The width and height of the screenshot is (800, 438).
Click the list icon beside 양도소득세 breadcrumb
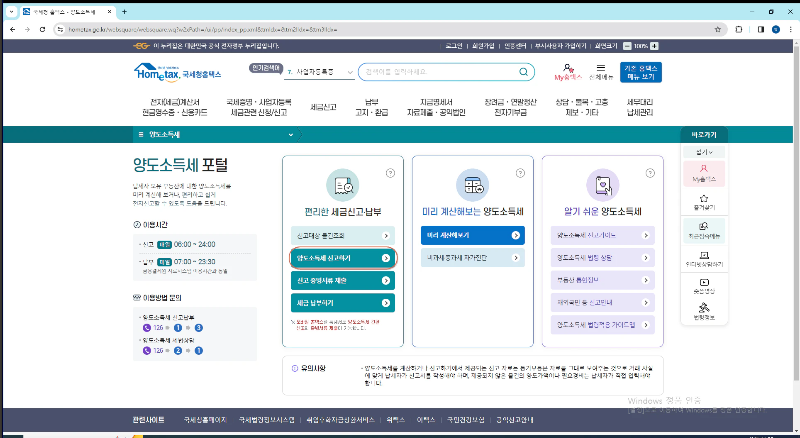141,135
